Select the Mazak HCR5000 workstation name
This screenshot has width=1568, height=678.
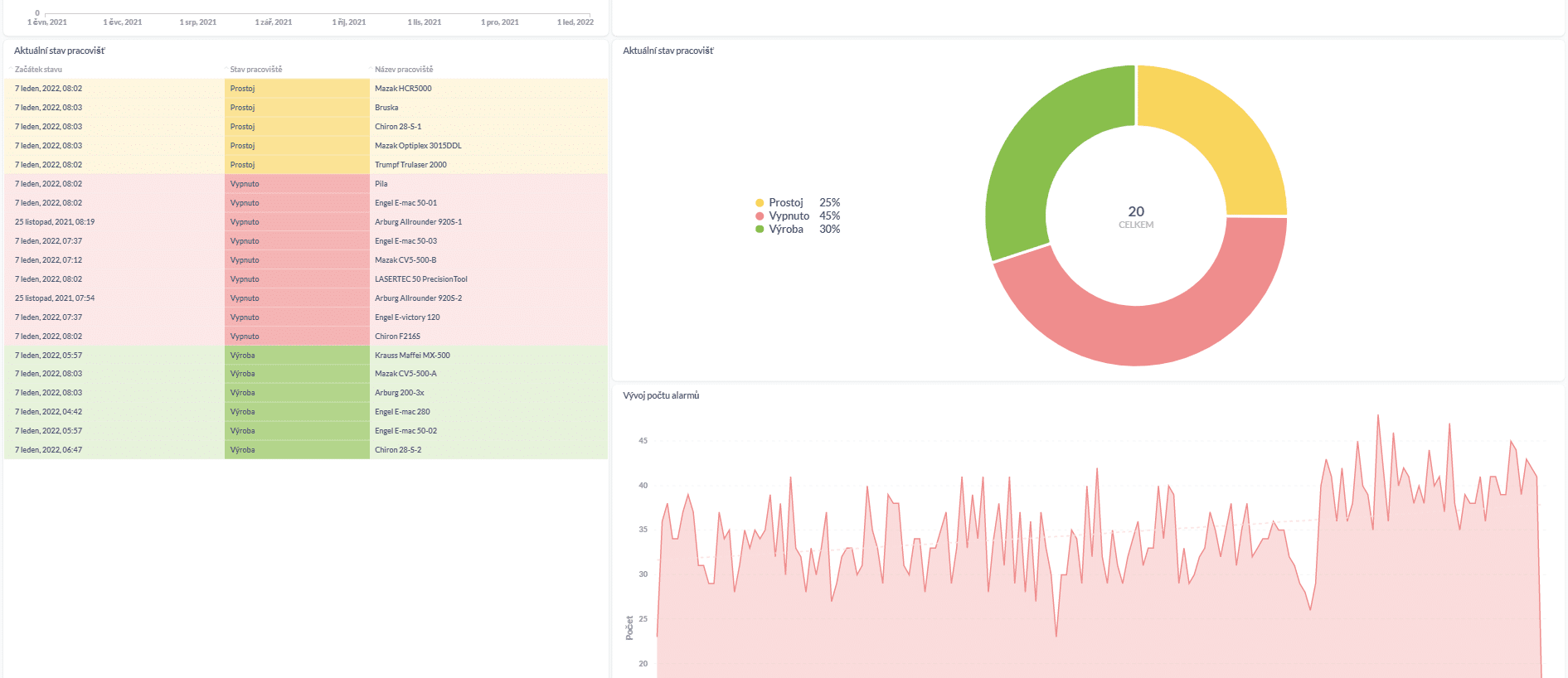(x=403, y=89)
